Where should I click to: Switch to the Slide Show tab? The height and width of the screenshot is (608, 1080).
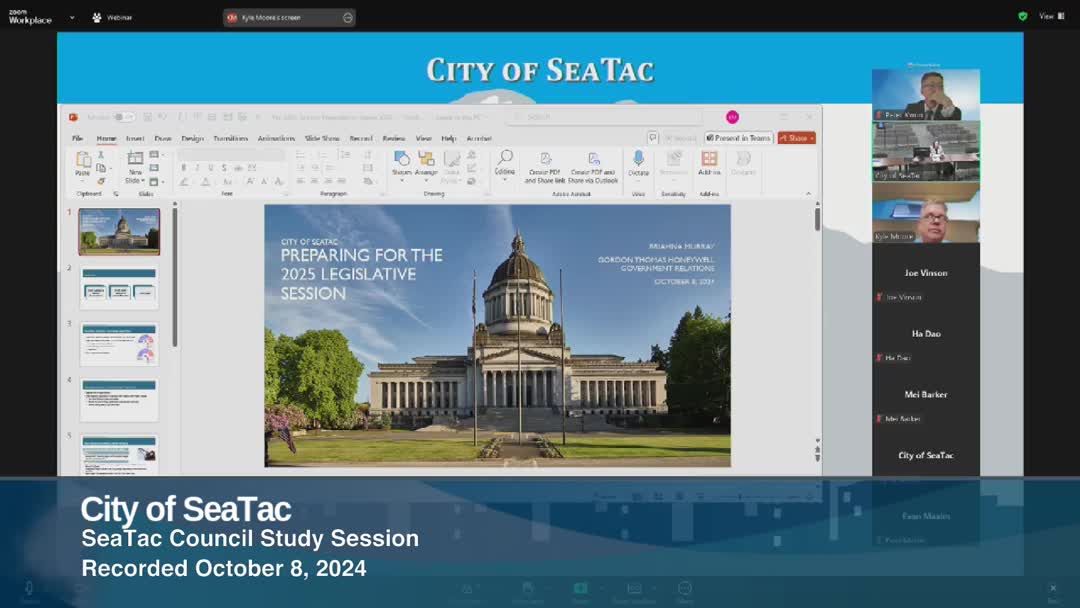[322, 138]
